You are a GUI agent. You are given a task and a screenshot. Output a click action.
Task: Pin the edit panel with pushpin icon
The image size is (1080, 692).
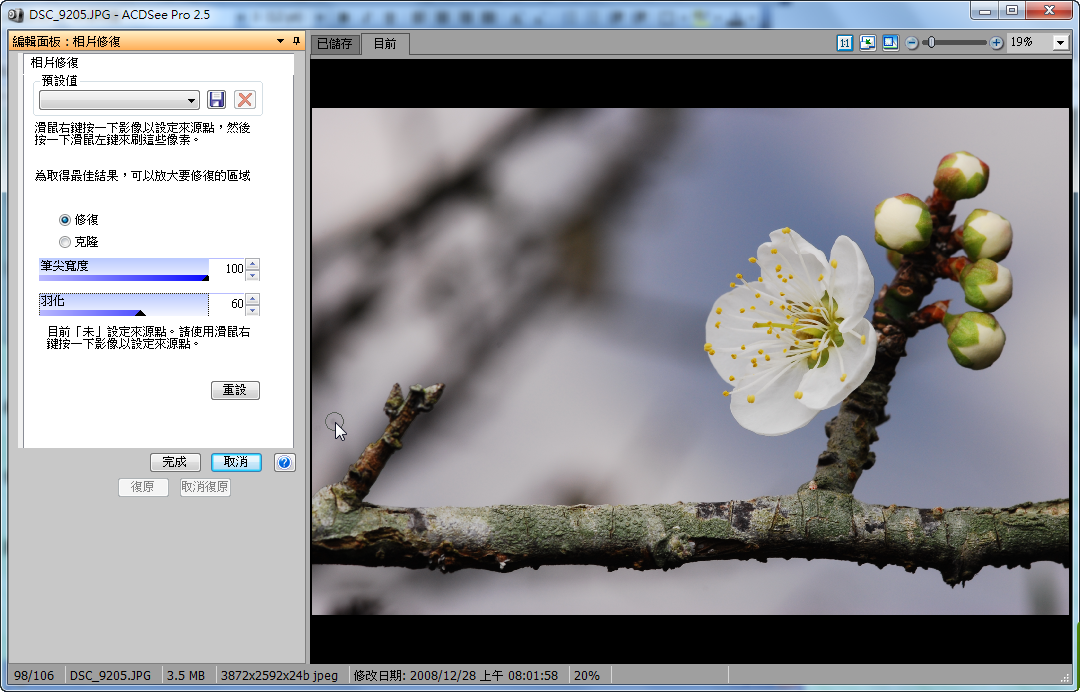click(296, 41)
